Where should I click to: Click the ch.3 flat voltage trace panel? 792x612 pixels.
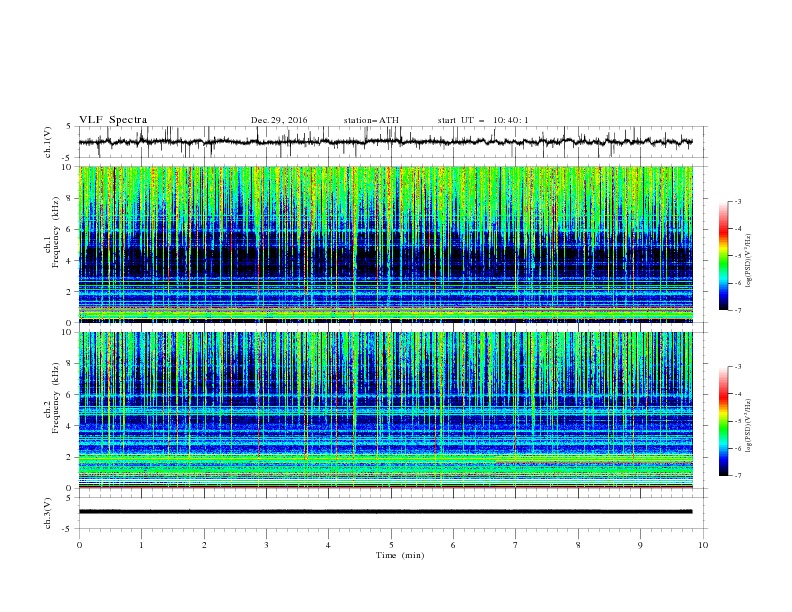(392, 513)
